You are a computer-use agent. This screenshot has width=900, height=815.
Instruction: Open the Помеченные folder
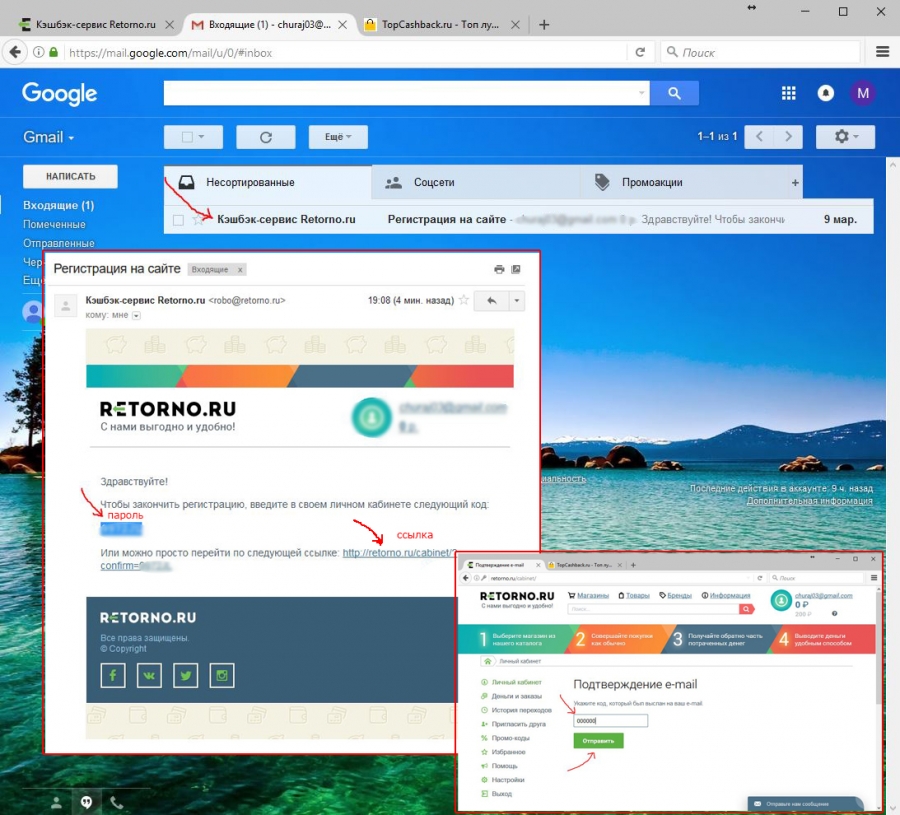click(54, 224)
